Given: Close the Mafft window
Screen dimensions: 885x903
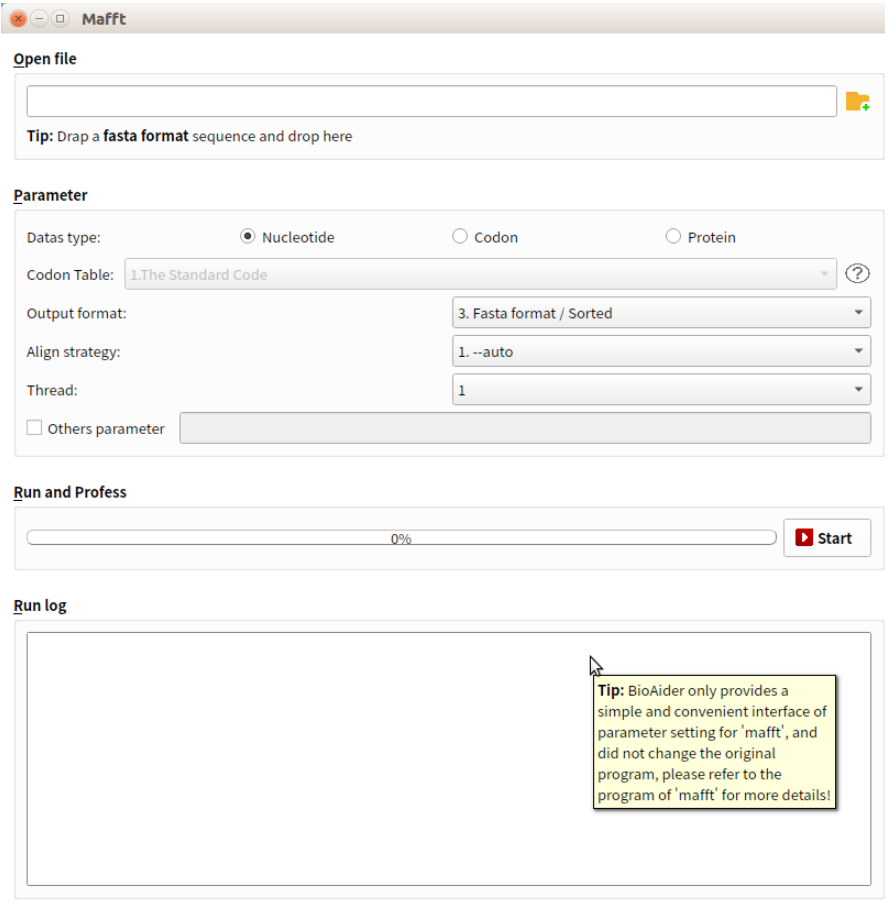Looking at the screenshot, I should 18,18.
